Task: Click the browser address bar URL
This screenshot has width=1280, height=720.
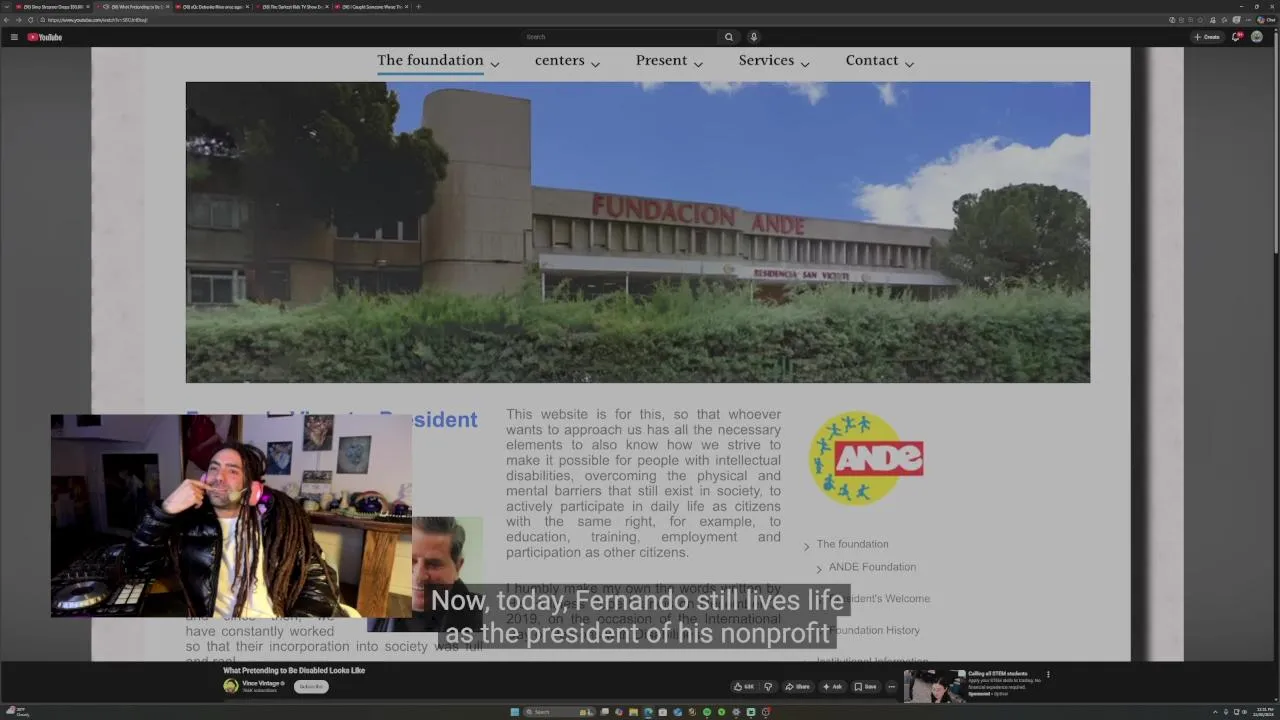Action: click(98, 20)
